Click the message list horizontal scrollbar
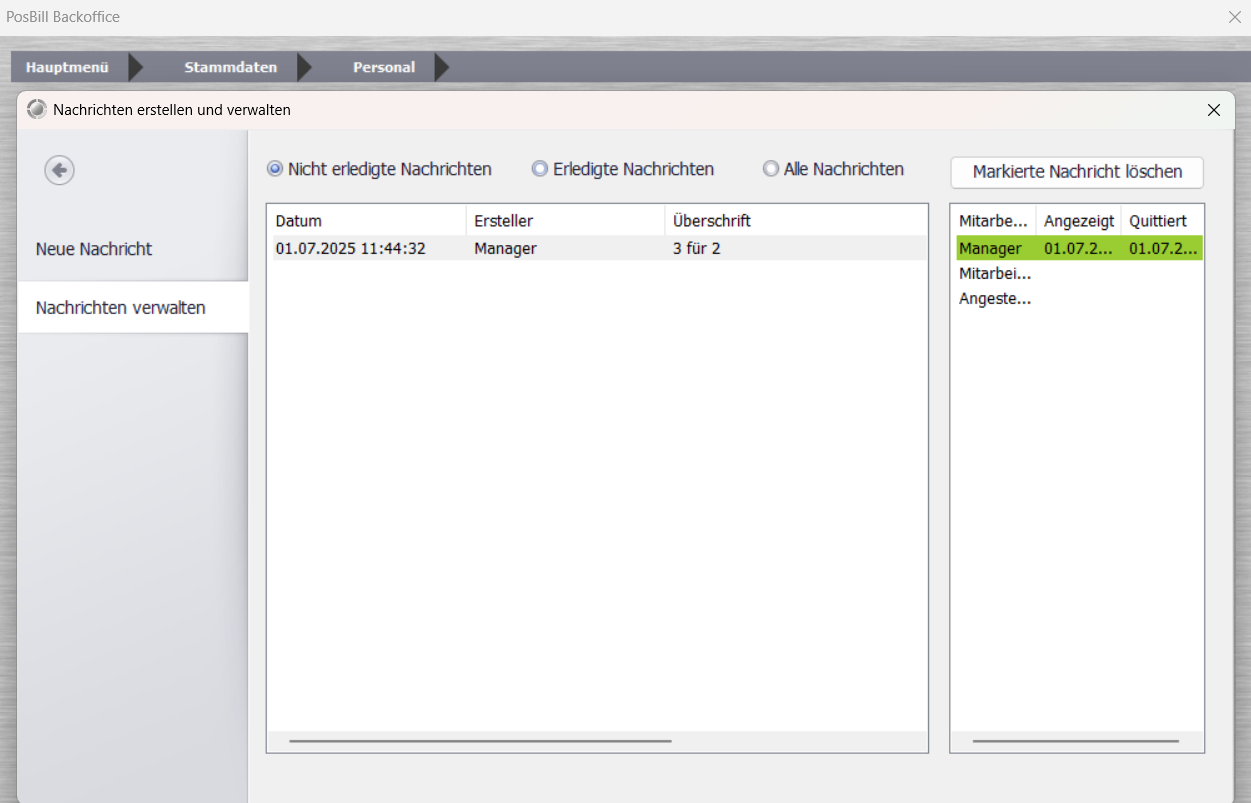 tap(480, 741)
